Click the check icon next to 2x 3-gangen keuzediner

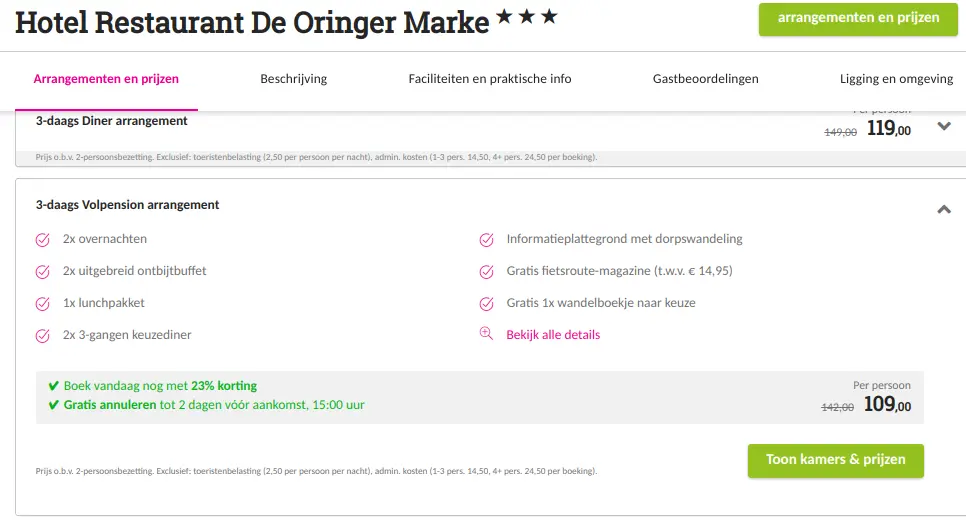(43, 336)
